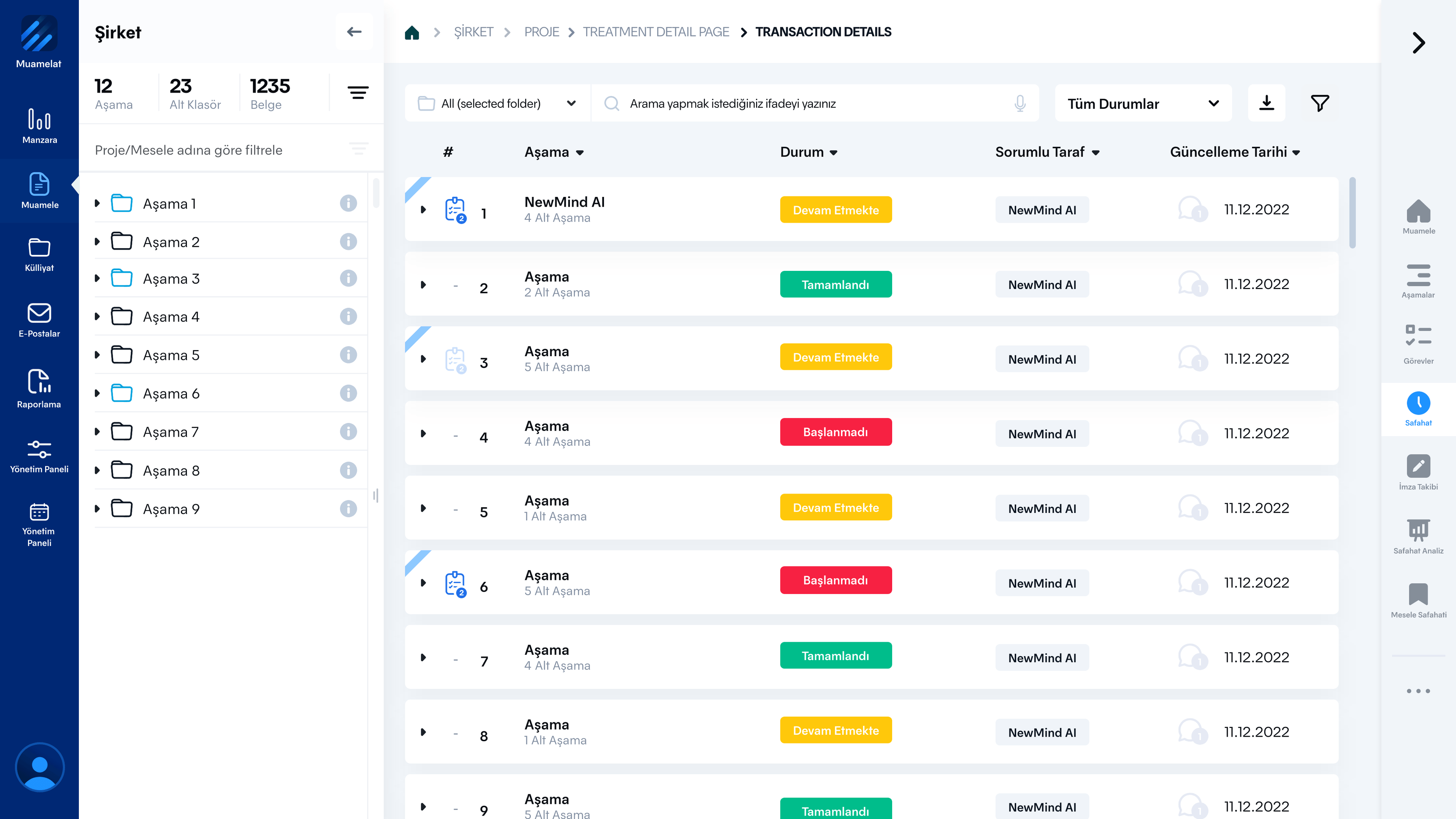Click TREATMENT DETAIL PAGE breadcrumb link

(656, 32)
